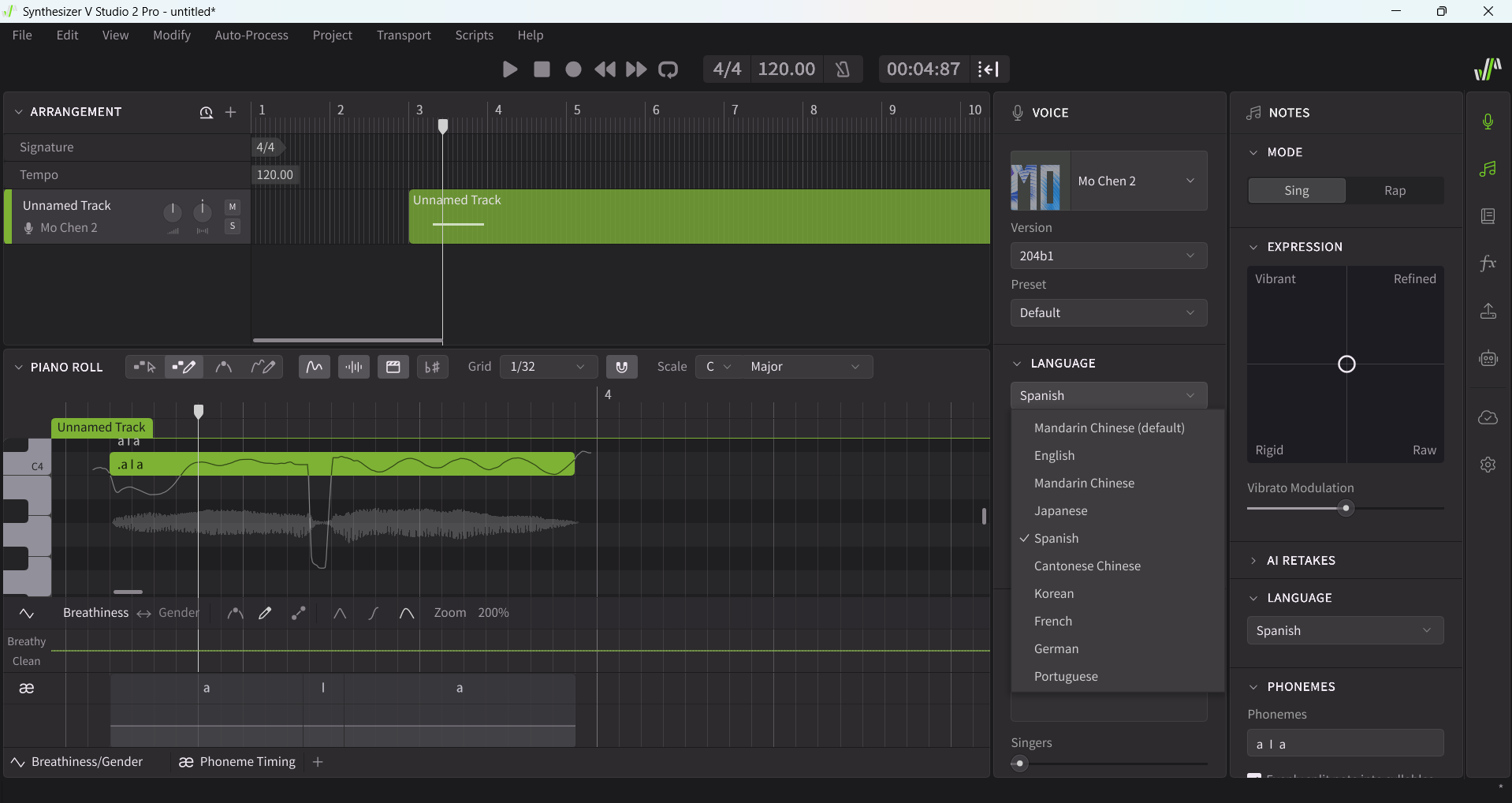
Task: Open the Version 204b1 dropdown
Action: click(x=1108, y=256)
